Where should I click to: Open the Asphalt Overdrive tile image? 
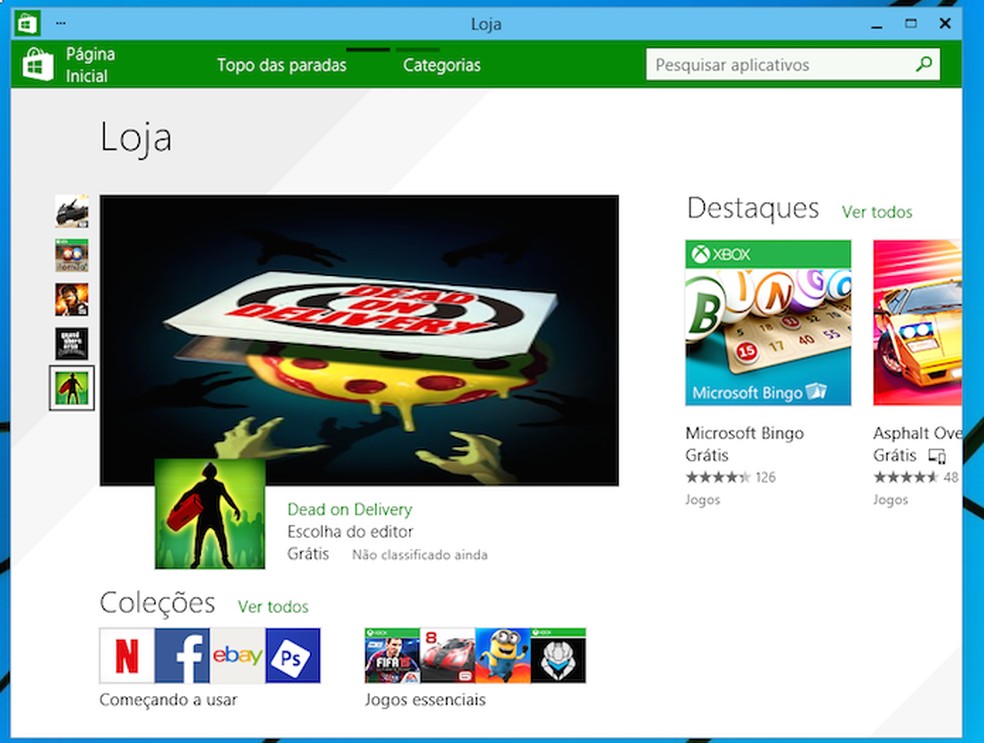pos(917,323)
